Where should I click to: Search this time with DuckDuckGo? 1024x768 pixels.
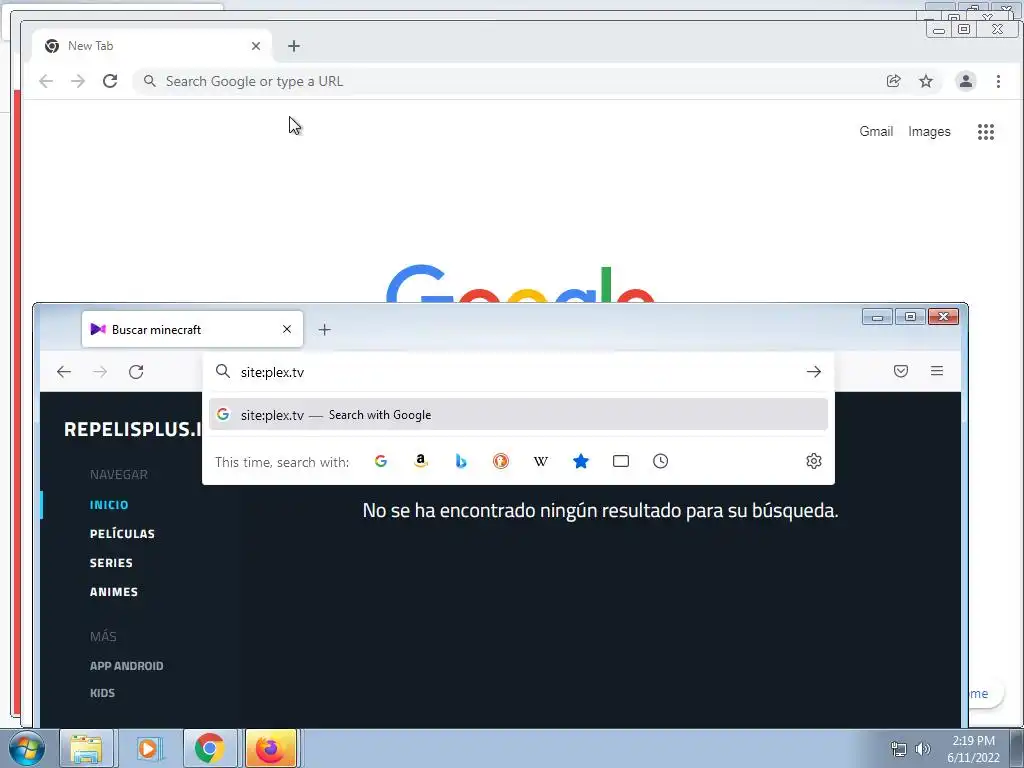[x=501, y=461]
